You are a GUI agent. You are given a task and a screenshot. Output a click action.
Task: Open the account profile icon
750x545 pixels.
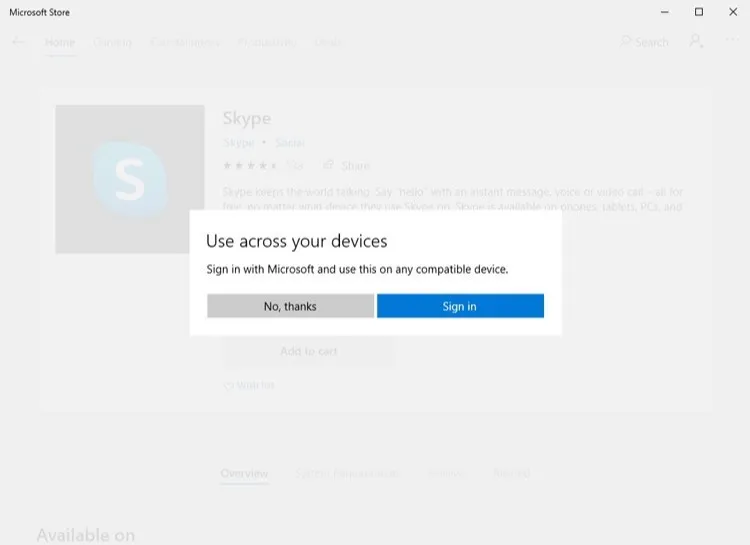tap(696, 41)
